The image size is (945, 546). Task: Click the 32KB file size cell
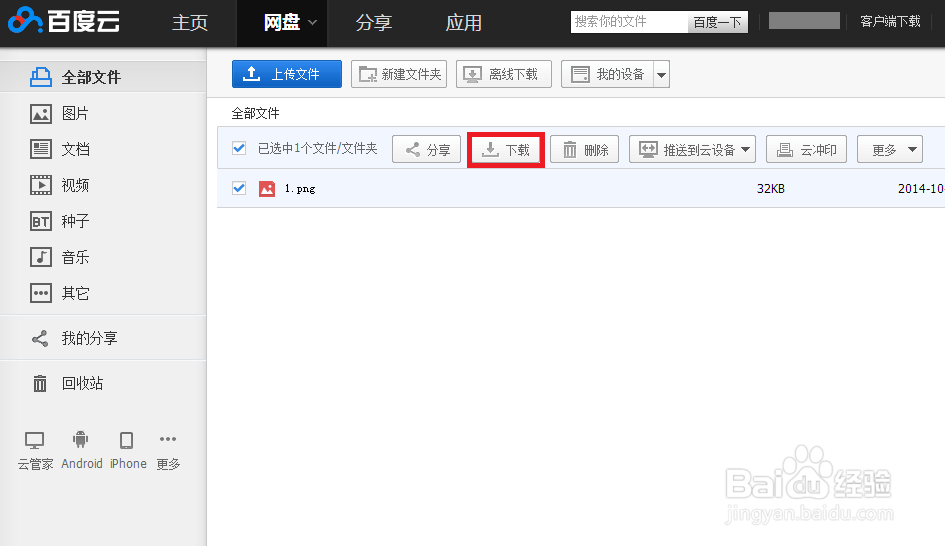click(x=771, y=189)
